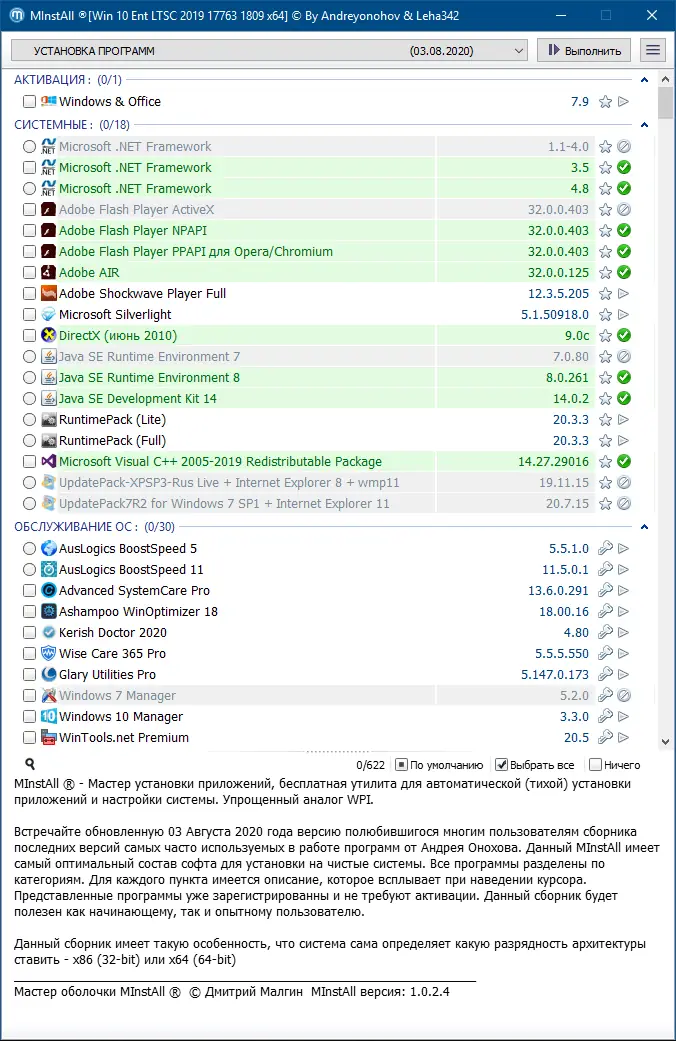Toggle the Ничего checkbox
This screenshot has height=1041, width=676.
tap(595, 765)
